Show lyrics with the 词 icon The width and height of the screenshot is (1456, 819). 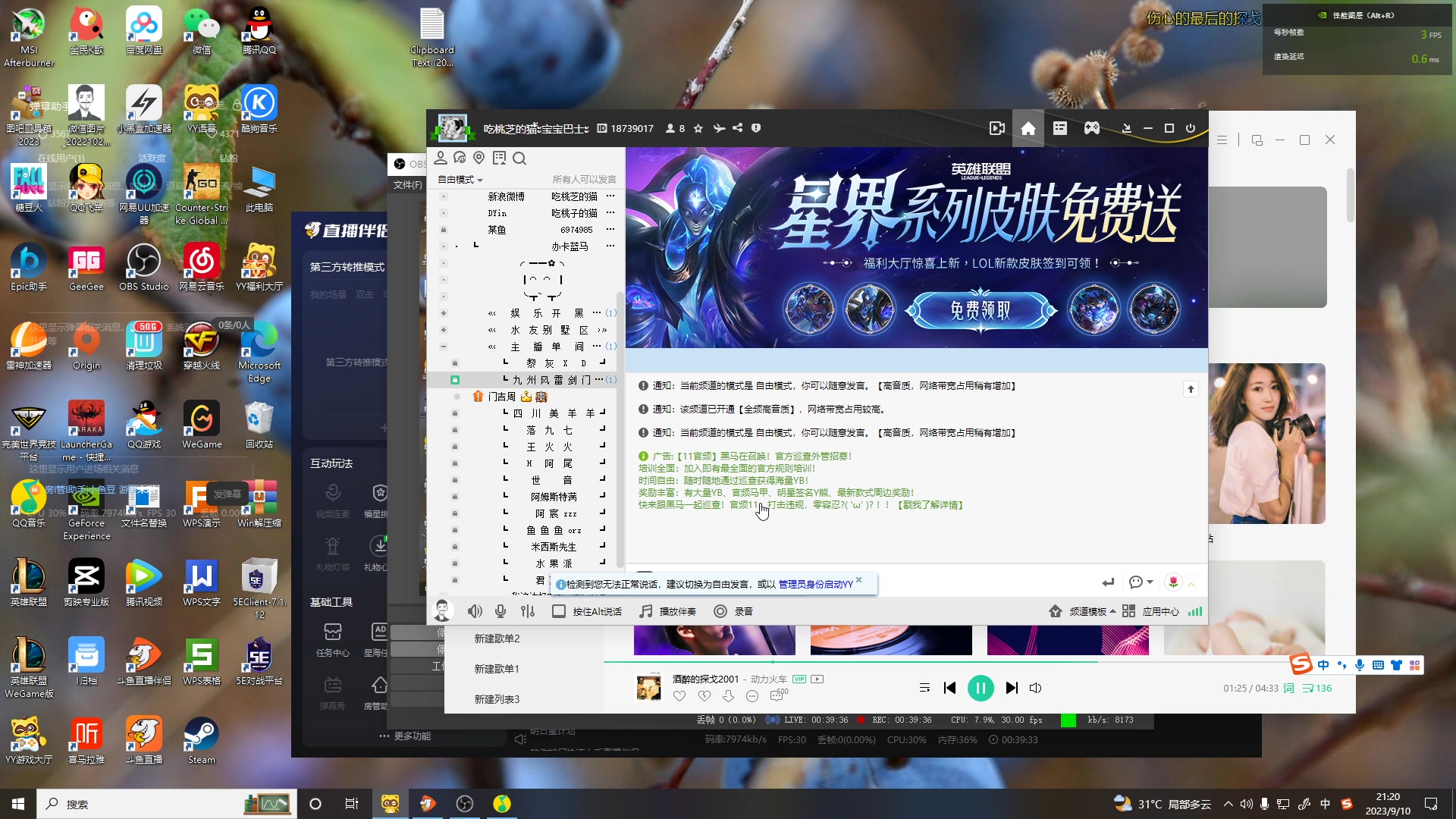tap(1288, 689)
